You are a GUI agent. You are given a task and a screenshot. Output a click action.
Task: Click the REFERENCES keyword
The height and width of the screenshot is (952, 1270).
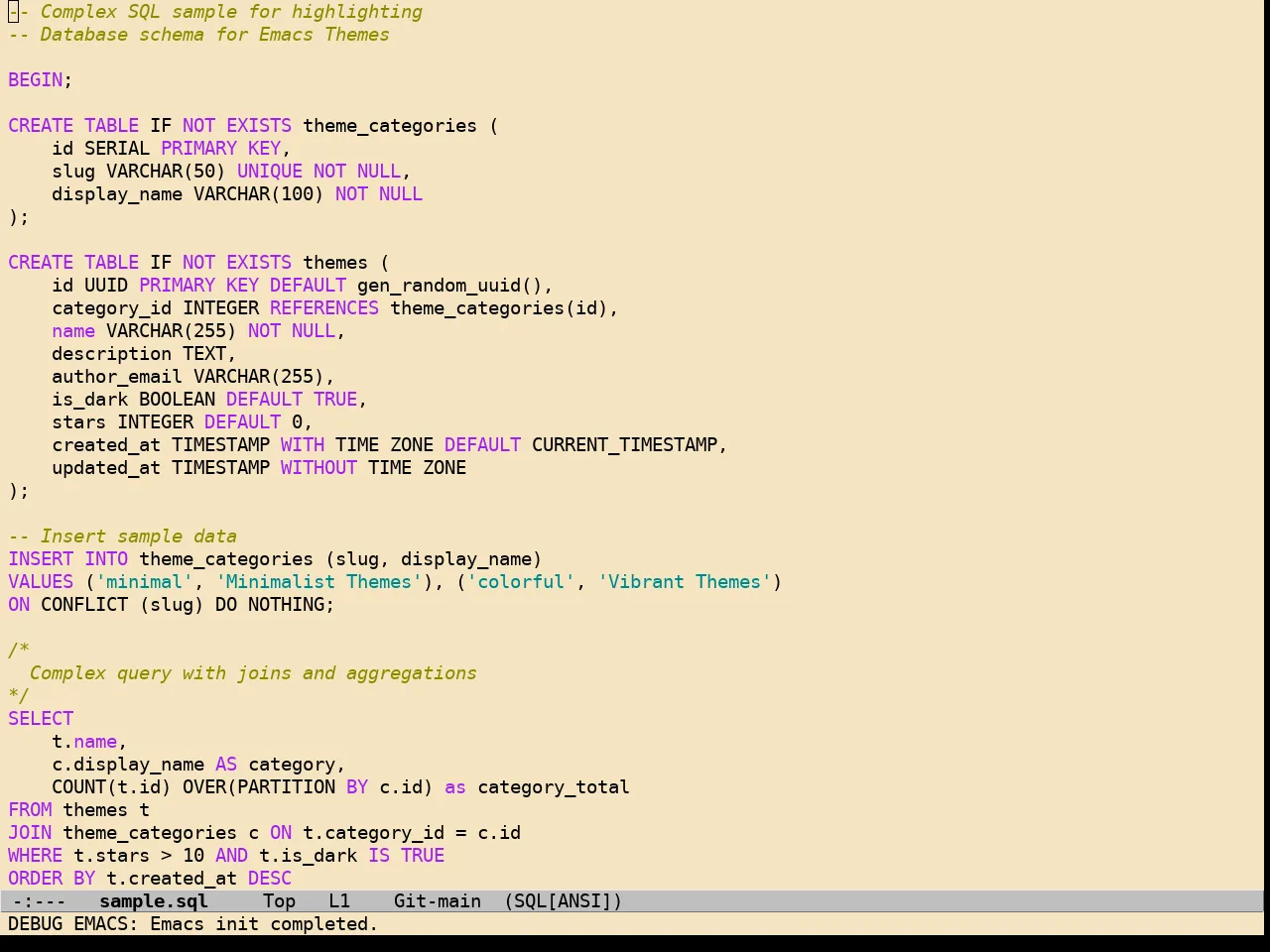point(324,308)
